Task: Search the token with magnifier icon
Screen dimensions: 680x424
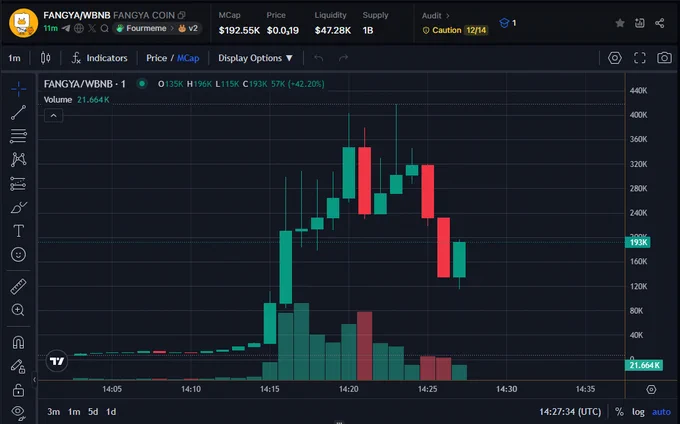Action: click(x=105, y=29)
